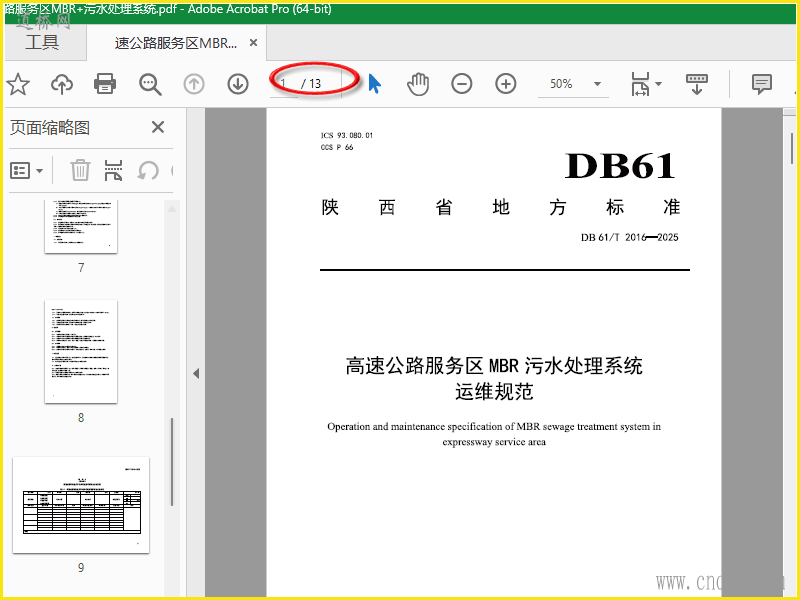Click the thumbnail page label 8

point(81,418)
